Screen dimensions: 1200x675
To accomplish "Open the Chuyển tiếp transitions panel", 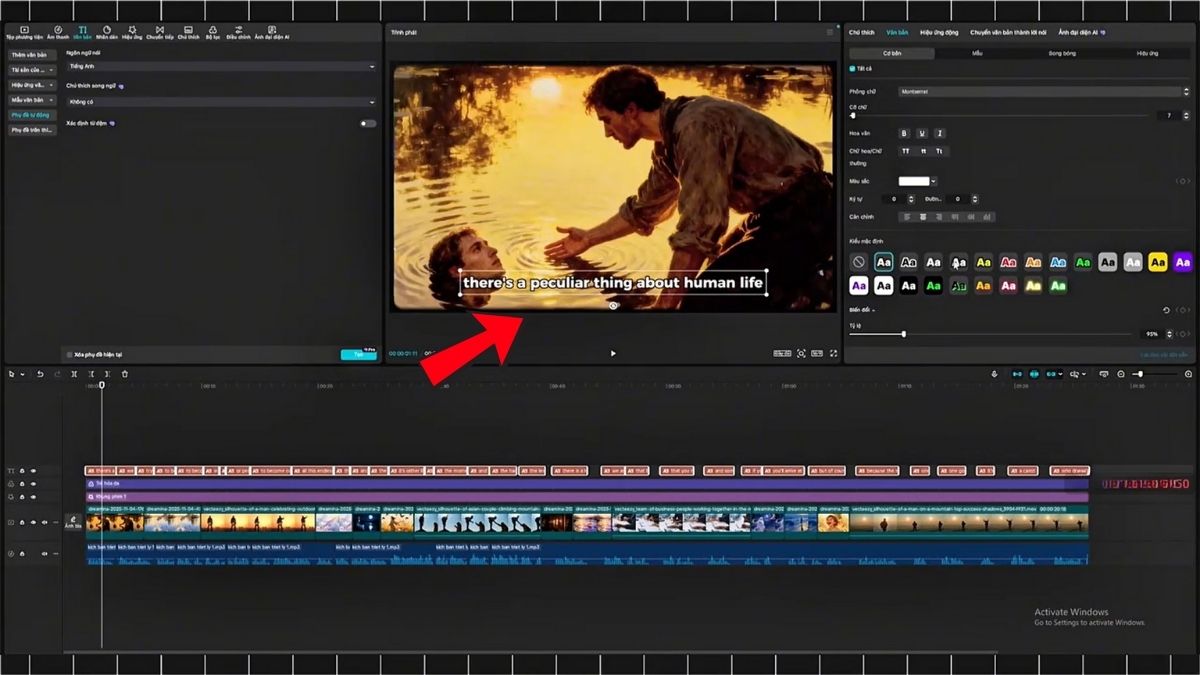I will click(x=160, y=31).
